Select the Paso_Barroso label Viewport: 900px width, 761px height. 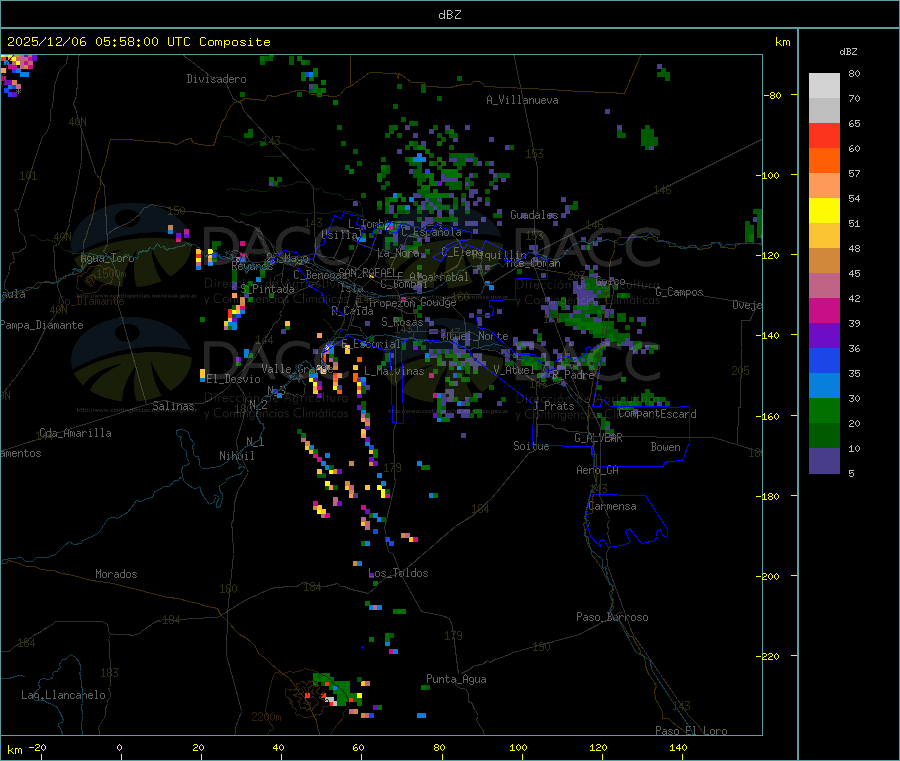pos(612,618)
